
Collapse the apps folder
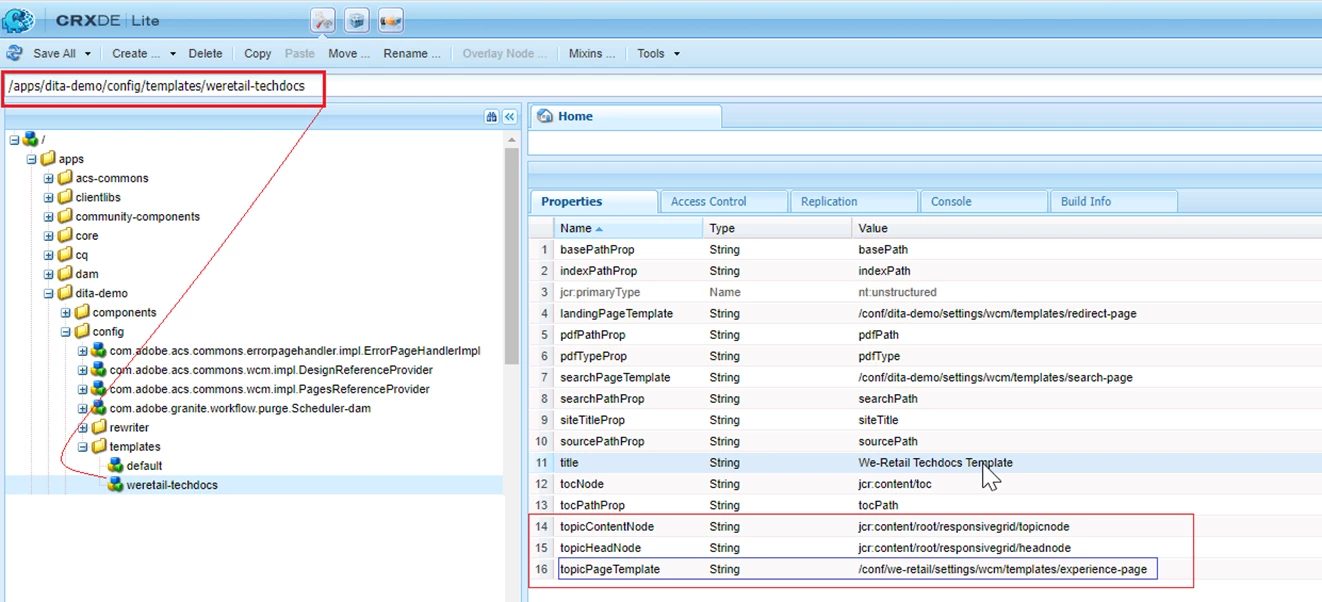pyautogui.click(x=31, y=158)
